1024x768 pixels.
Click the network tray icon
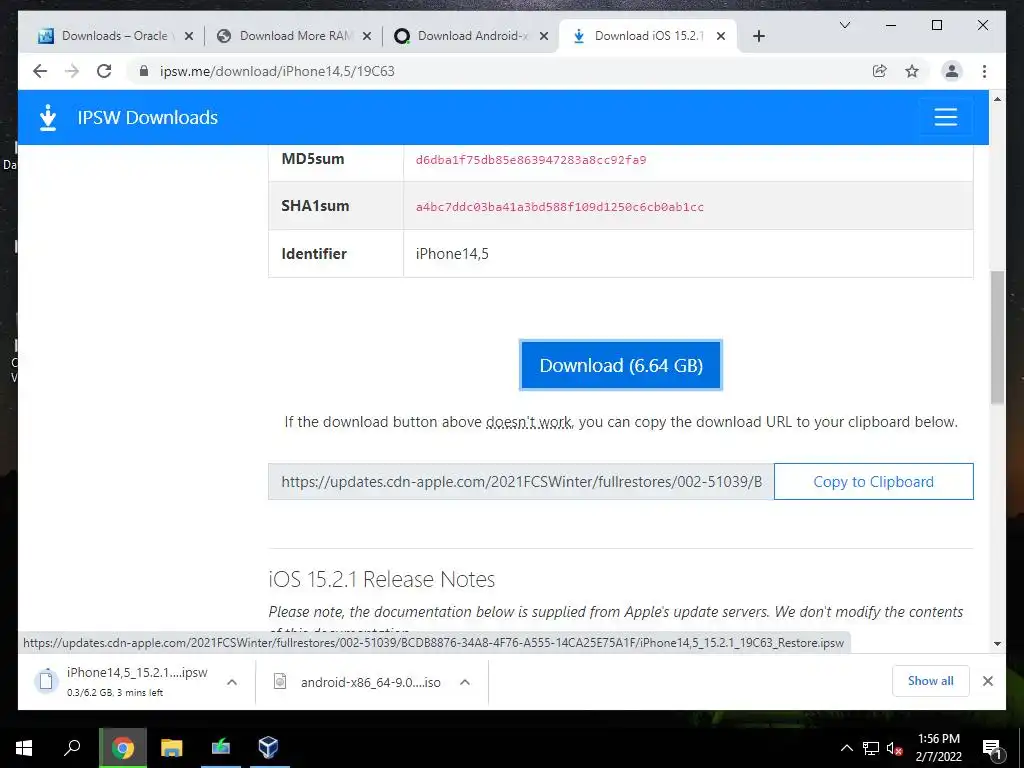pyautogui.click(x=871, y=748)
